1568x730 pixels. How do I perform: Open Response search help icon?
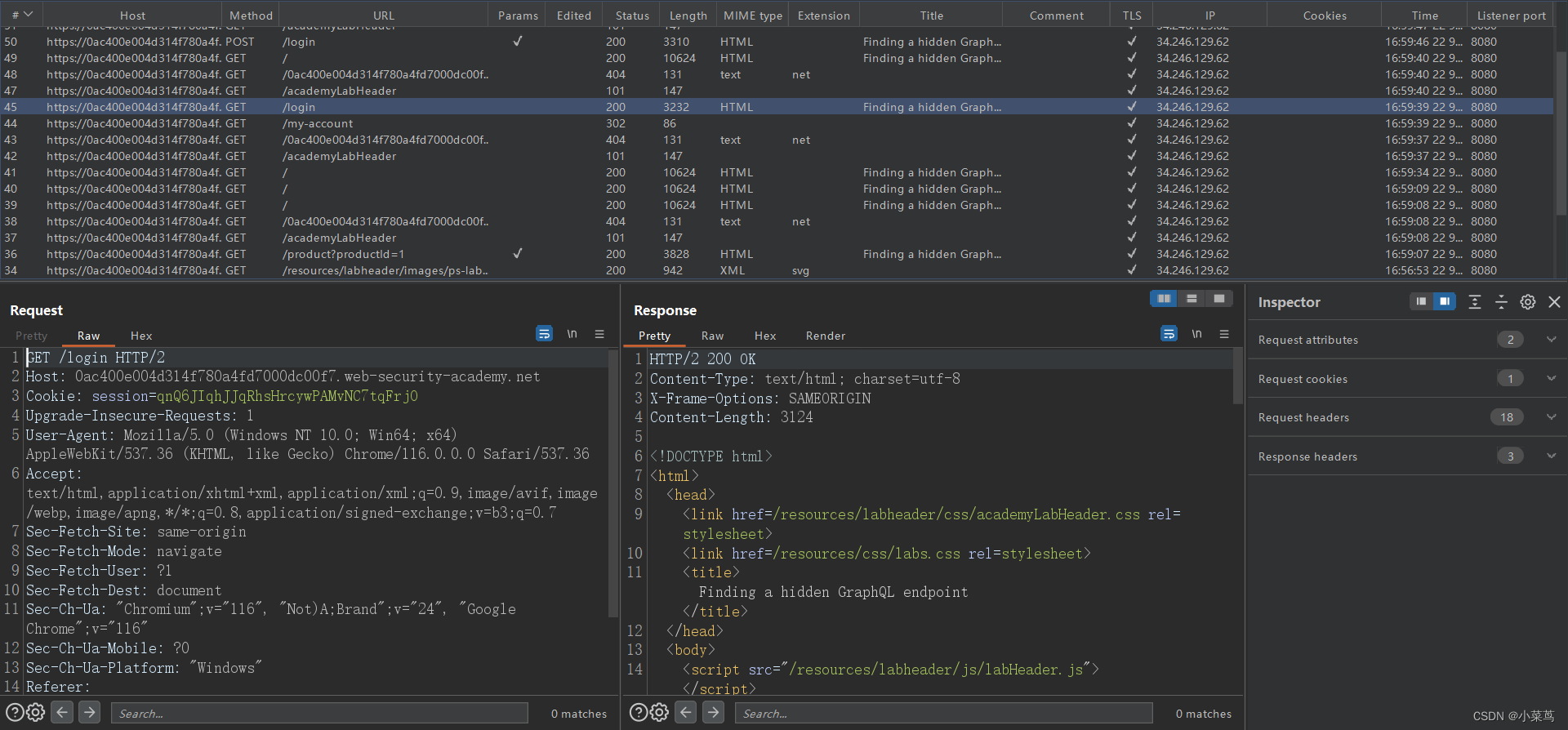[x=639, y=713]
